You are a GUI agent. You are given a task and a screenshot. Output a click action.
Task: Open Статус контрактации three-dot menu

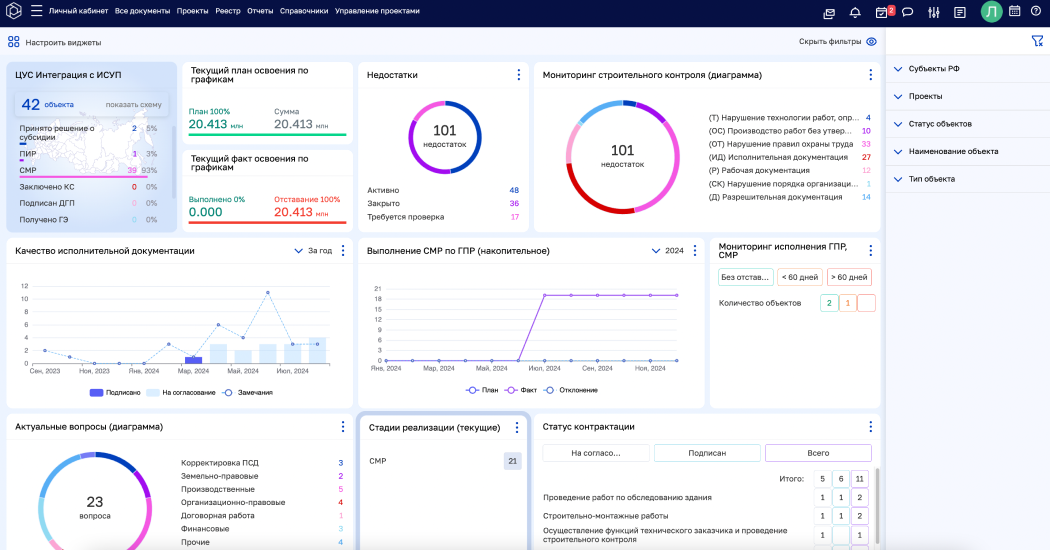pyautogui.click(x=871, y=427)
